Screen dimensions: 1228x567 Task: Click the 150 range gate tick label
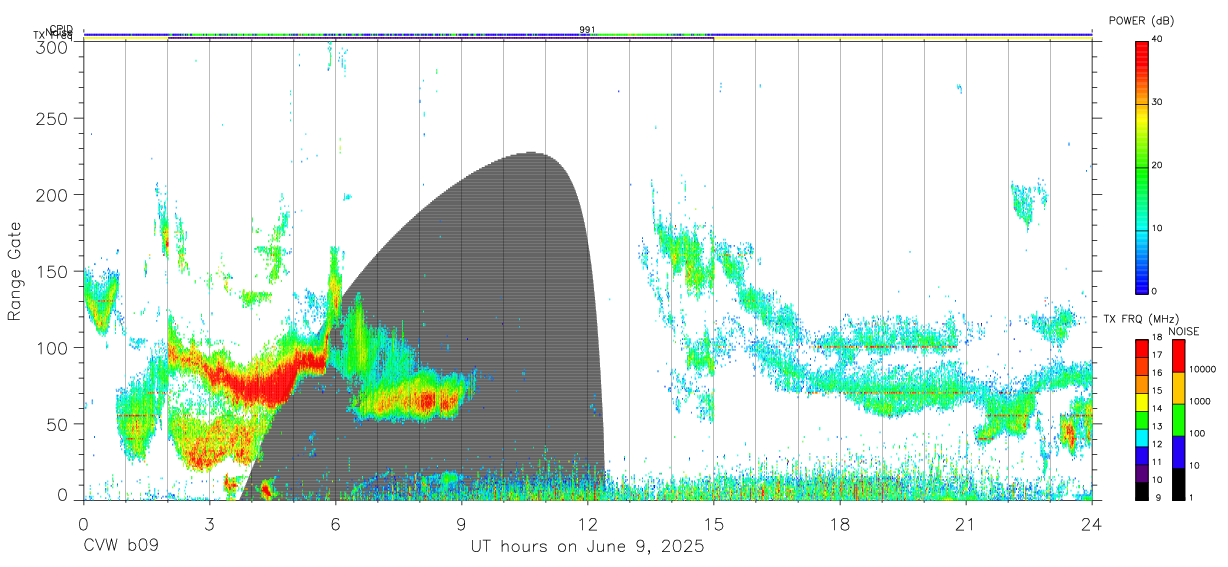[50, 271]
